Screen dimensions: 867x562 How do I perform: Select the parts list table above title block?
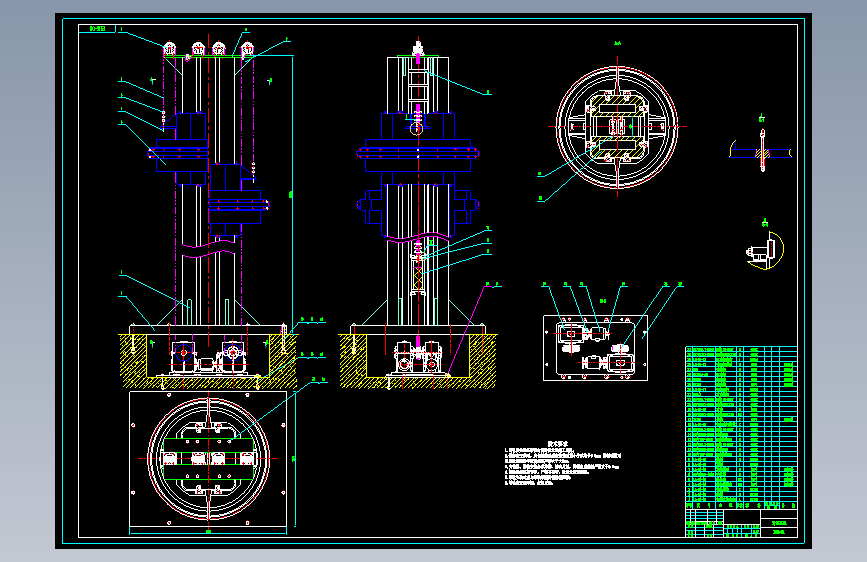pos(741,428)
